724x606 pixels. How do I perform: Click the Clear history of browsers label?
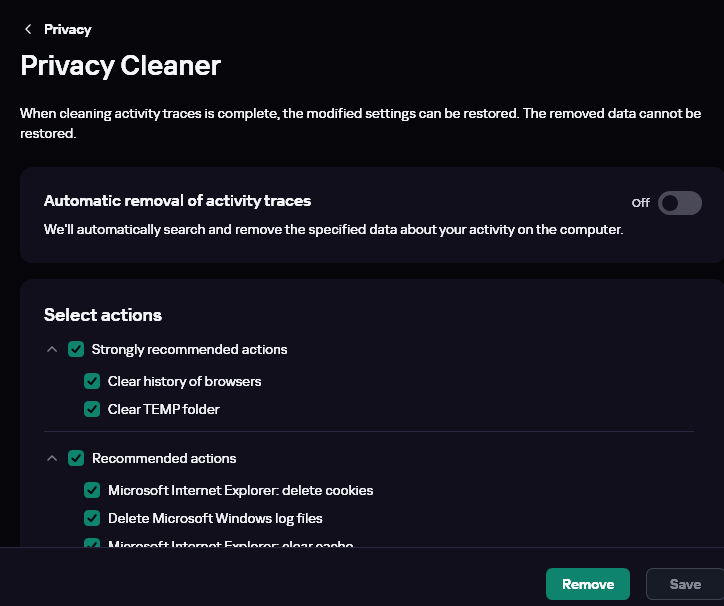pyautogui.click(x=184, y=381)
